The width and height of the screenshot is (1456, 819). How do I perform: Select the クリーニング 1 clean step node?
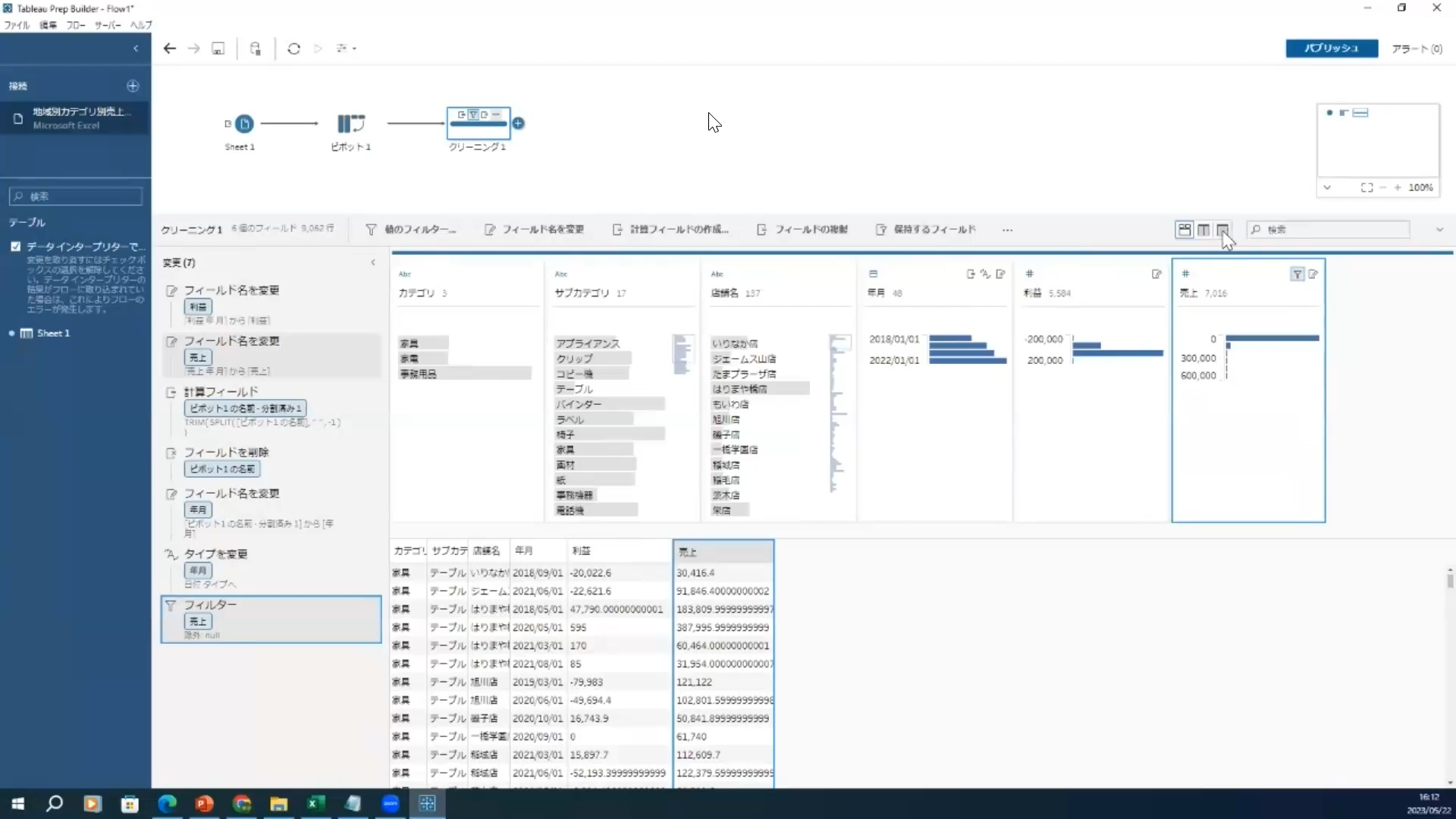[x=479, y=123]
